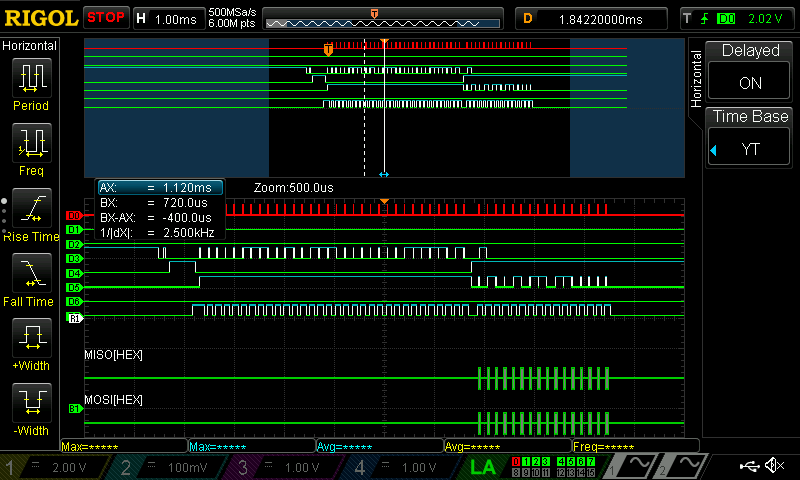Screen dimensions: 800x480
Task: Toggle logic analyzer channel 4 indicator
Action: 561,461
